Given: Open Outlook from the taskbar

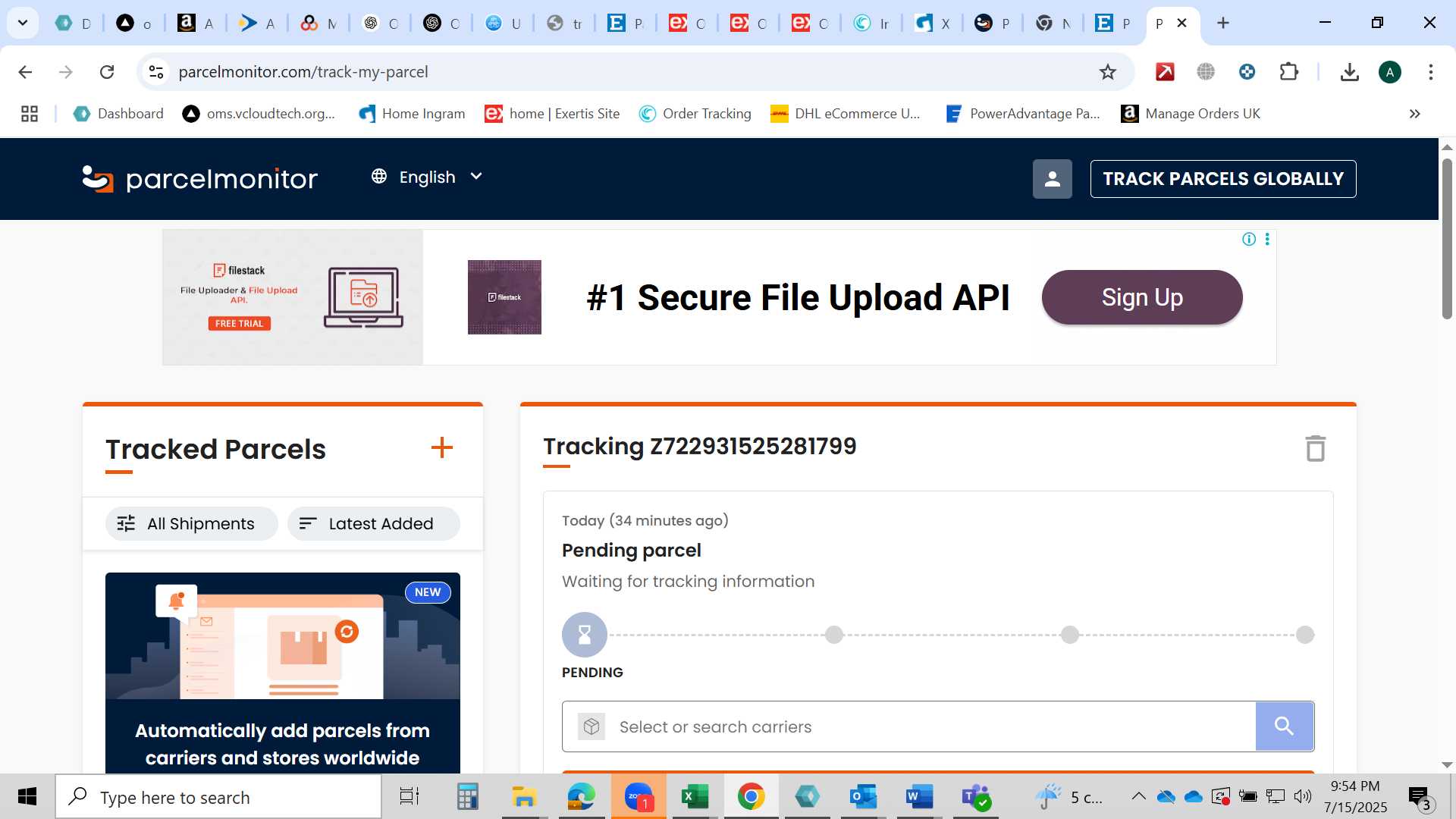Looking at the screenshot, I should point(863,797).
